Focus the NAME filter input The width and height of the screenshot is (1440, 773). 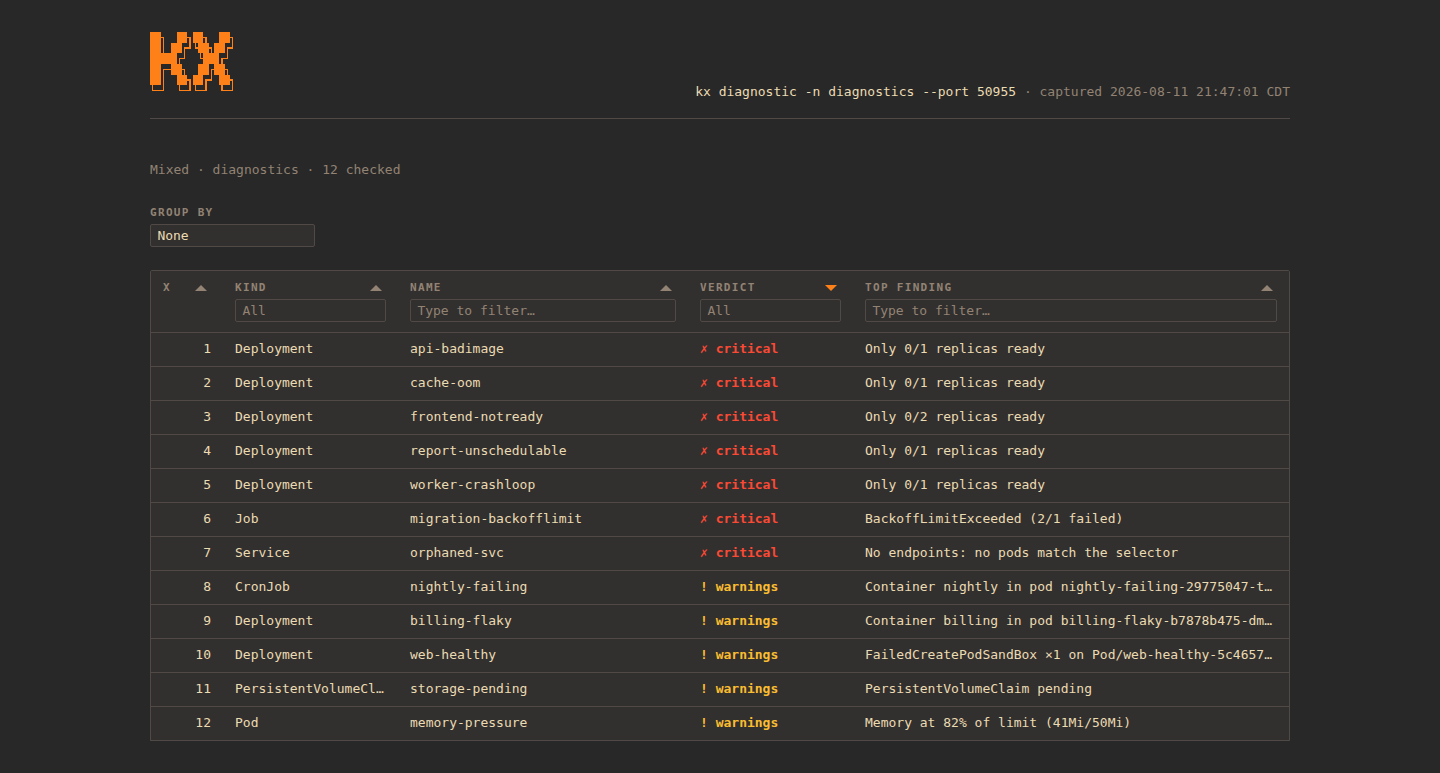543,311
